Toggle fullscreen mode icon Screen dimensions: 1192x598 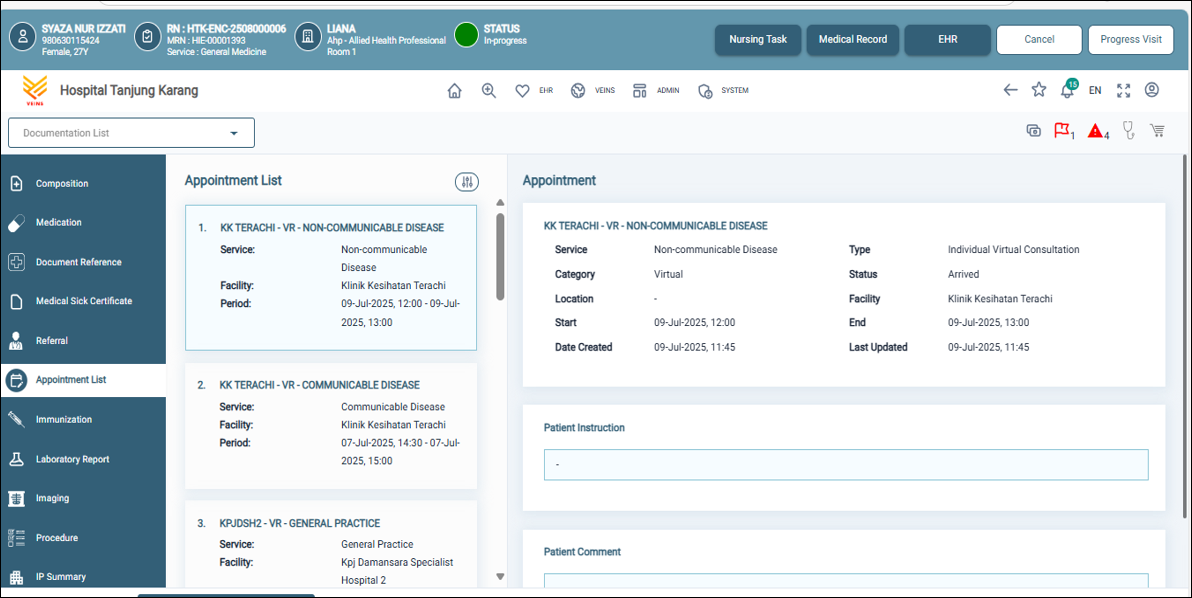tap(1124, 90)
